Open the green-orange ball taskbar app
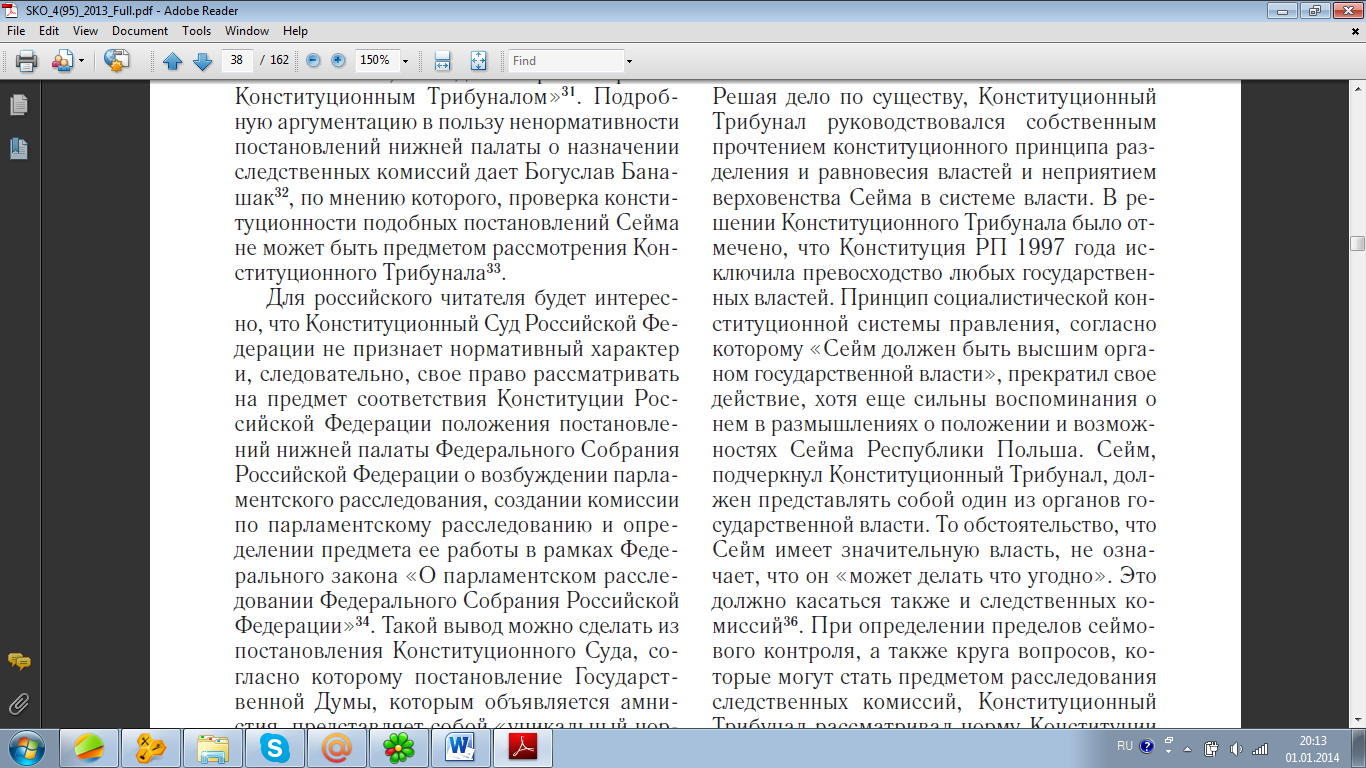This screenshot has height=768, width=1366. 89,747
